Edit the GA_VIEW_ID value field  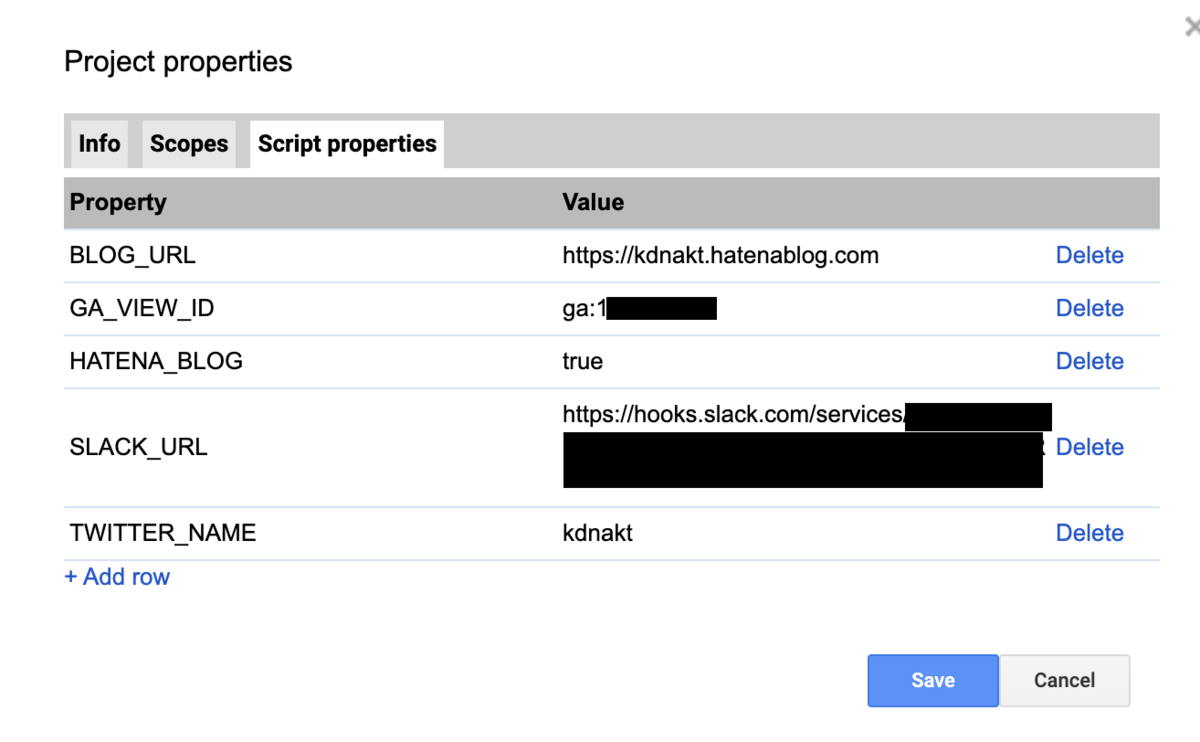tap(640, 308)
